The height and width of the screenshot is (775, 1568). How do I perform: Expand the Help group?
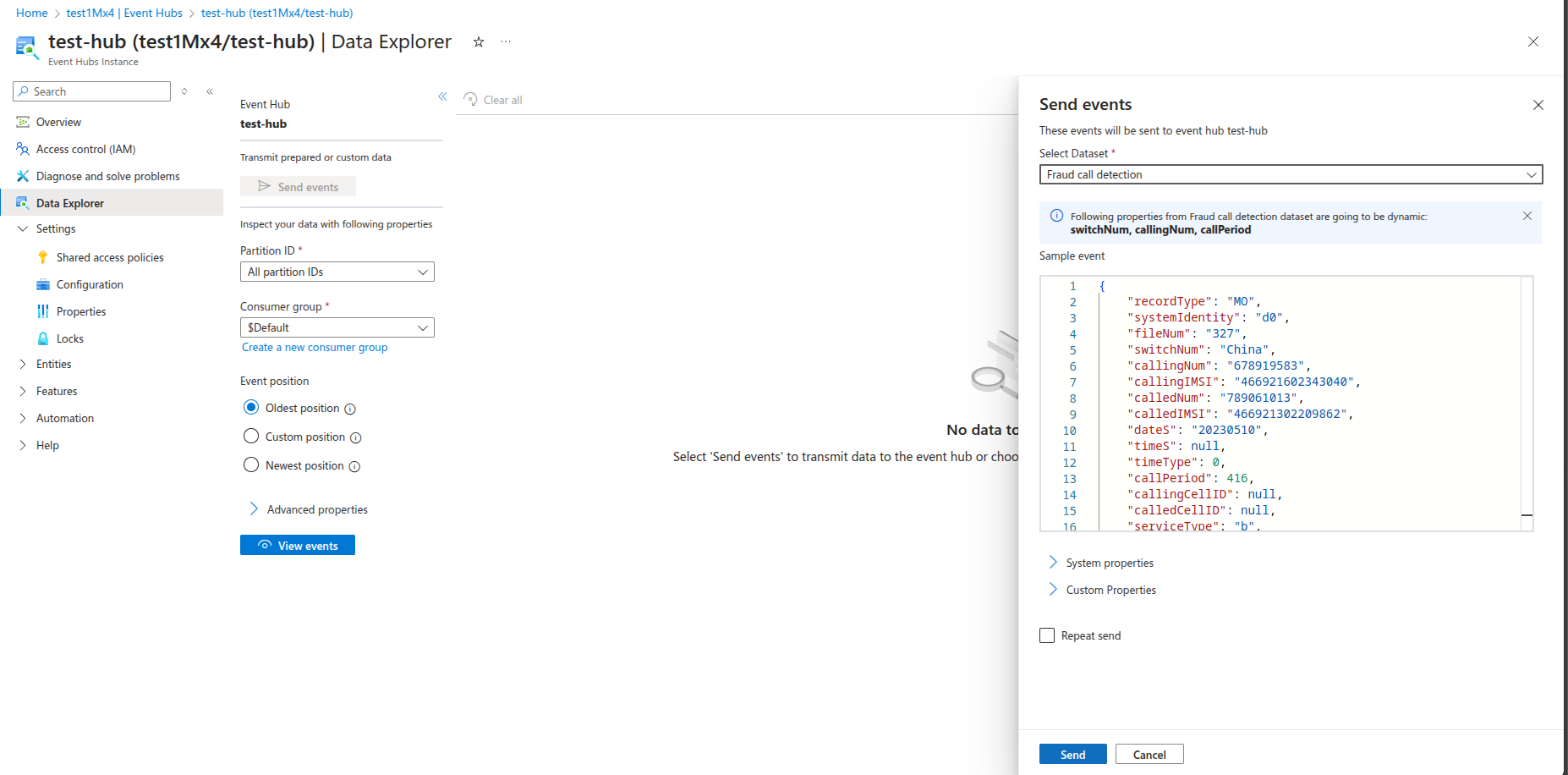(x=23, y=445)
